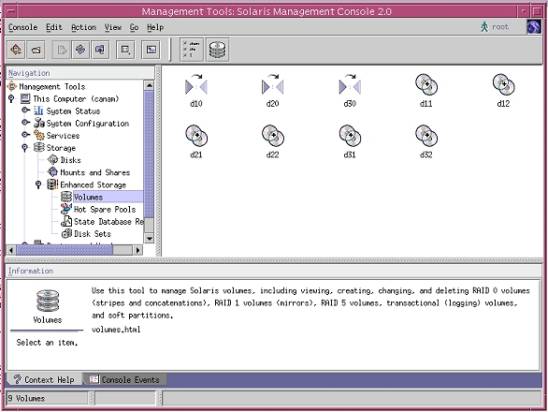Click the blue monitor toolbar icon
Image resolution: width=548 pixels, height=412 pixels.
point(100,50)
